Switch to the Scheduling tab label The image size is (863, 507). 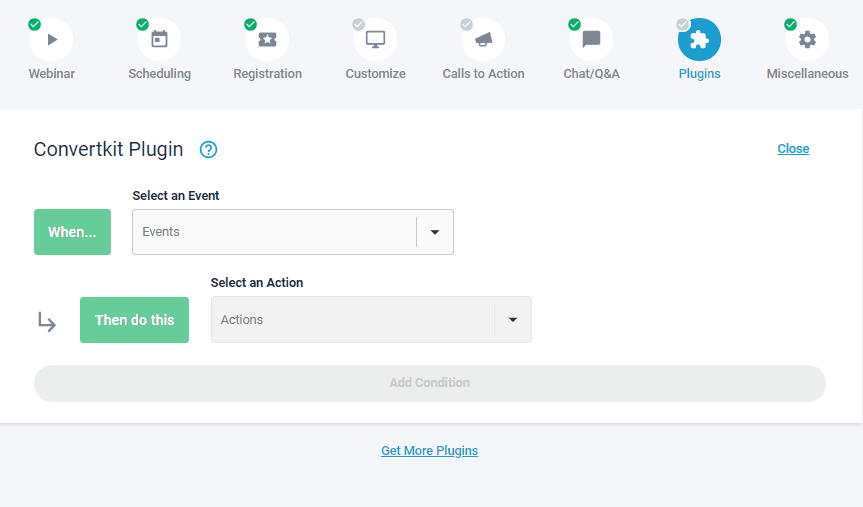pyautogui.click(x=160, y=74)
